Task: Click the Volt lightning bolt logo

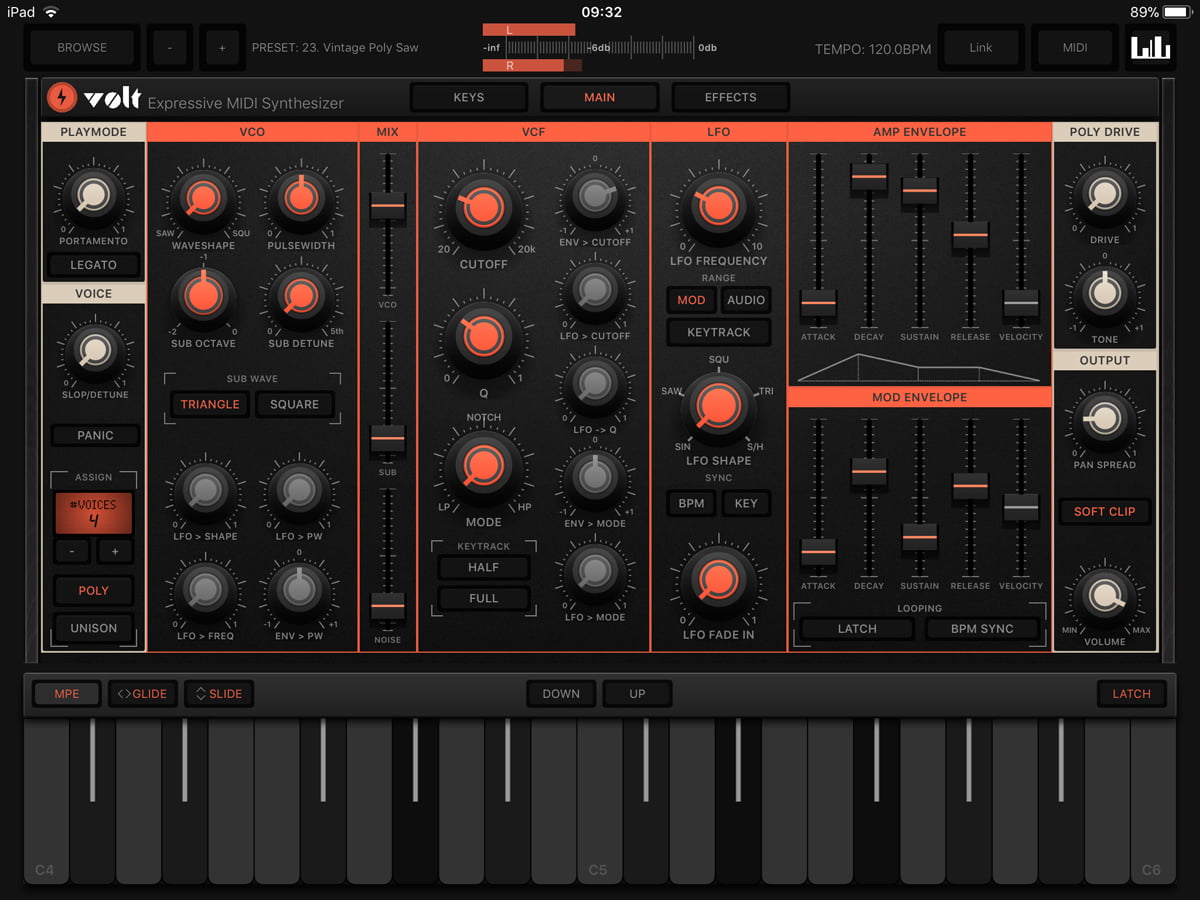Action: [x=62, y=98]
